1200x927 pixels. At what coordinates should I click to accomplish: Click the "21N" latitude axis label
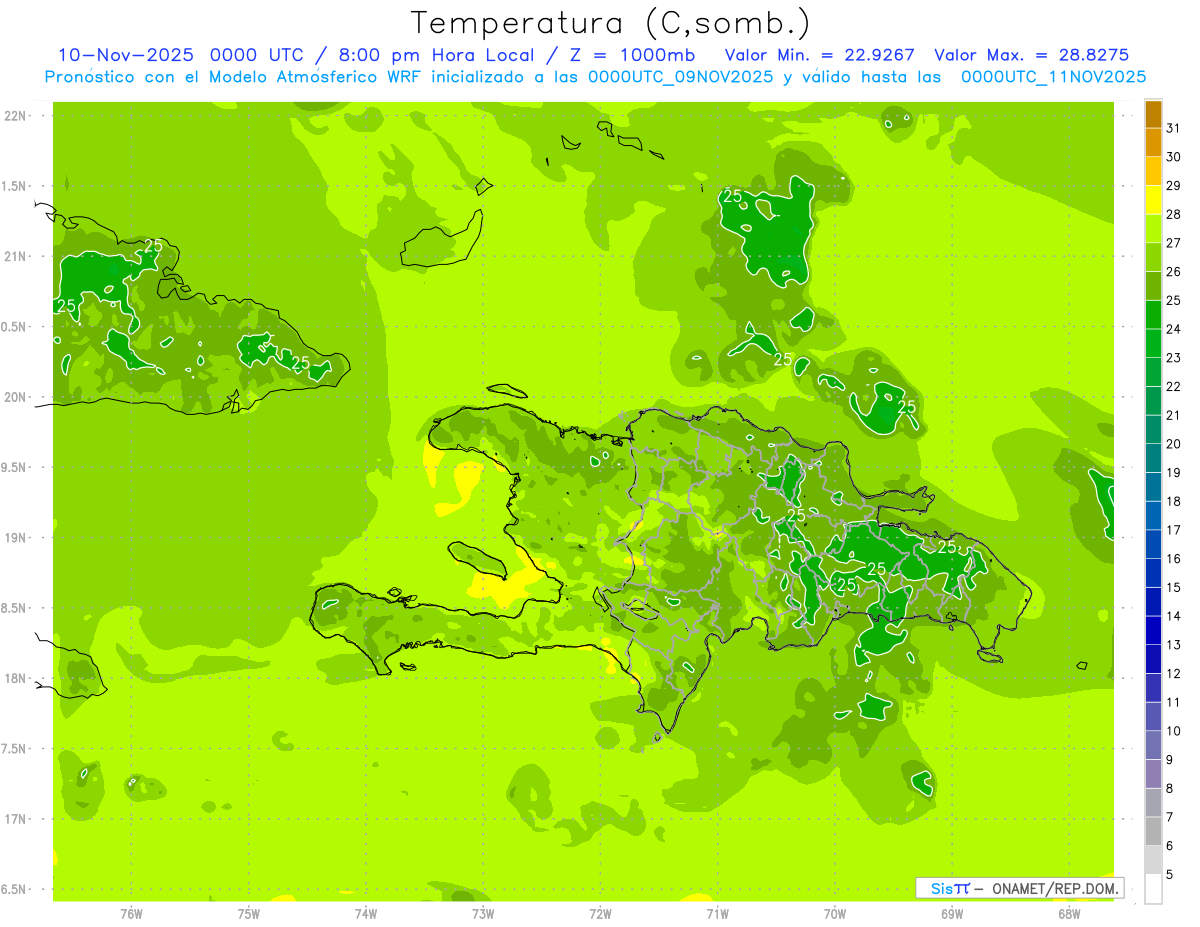(x=15, y=257)
